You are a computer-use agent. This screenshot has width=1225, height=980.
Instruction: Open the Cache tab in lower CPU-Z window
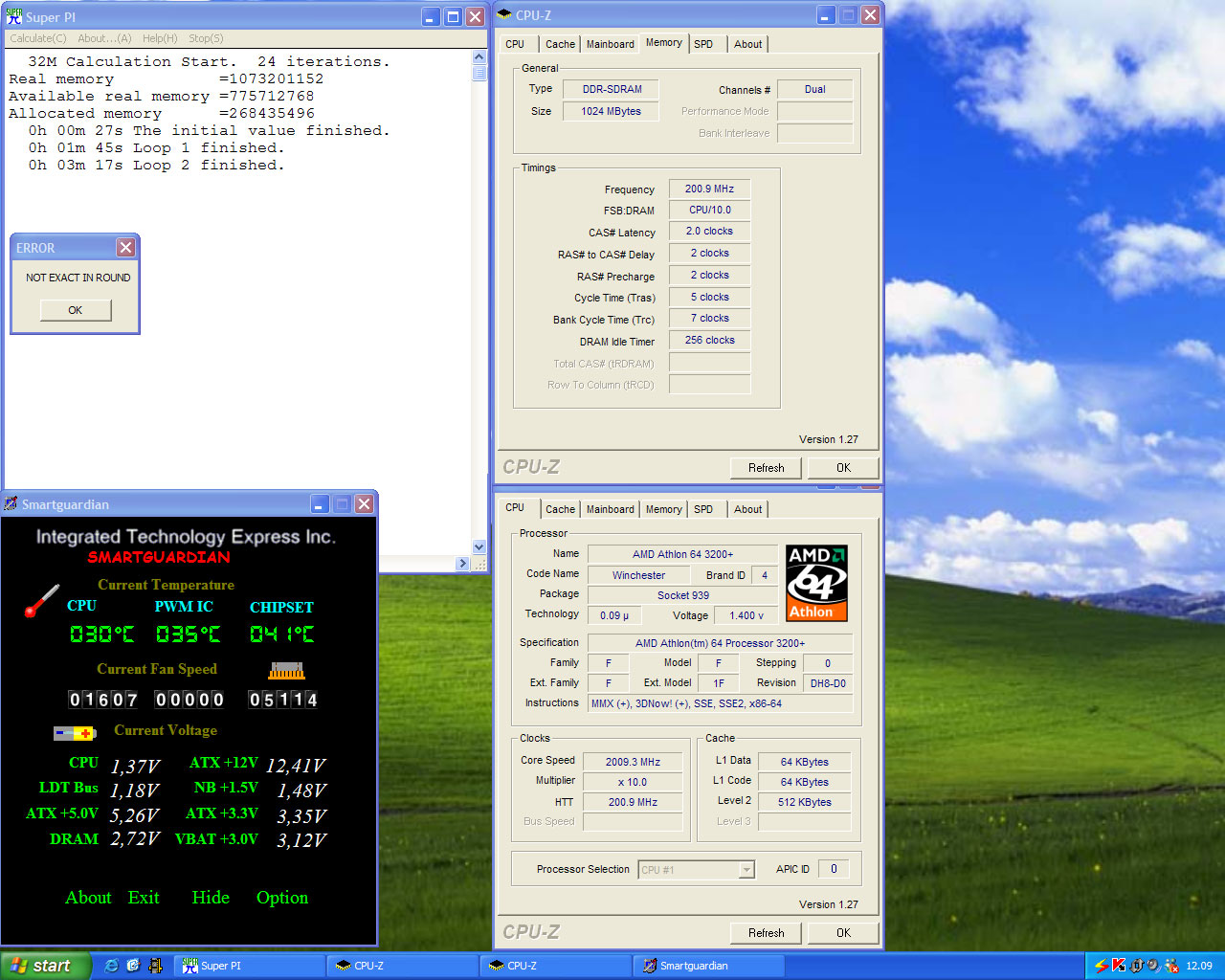pyautogui.click(x=560, y=509)
